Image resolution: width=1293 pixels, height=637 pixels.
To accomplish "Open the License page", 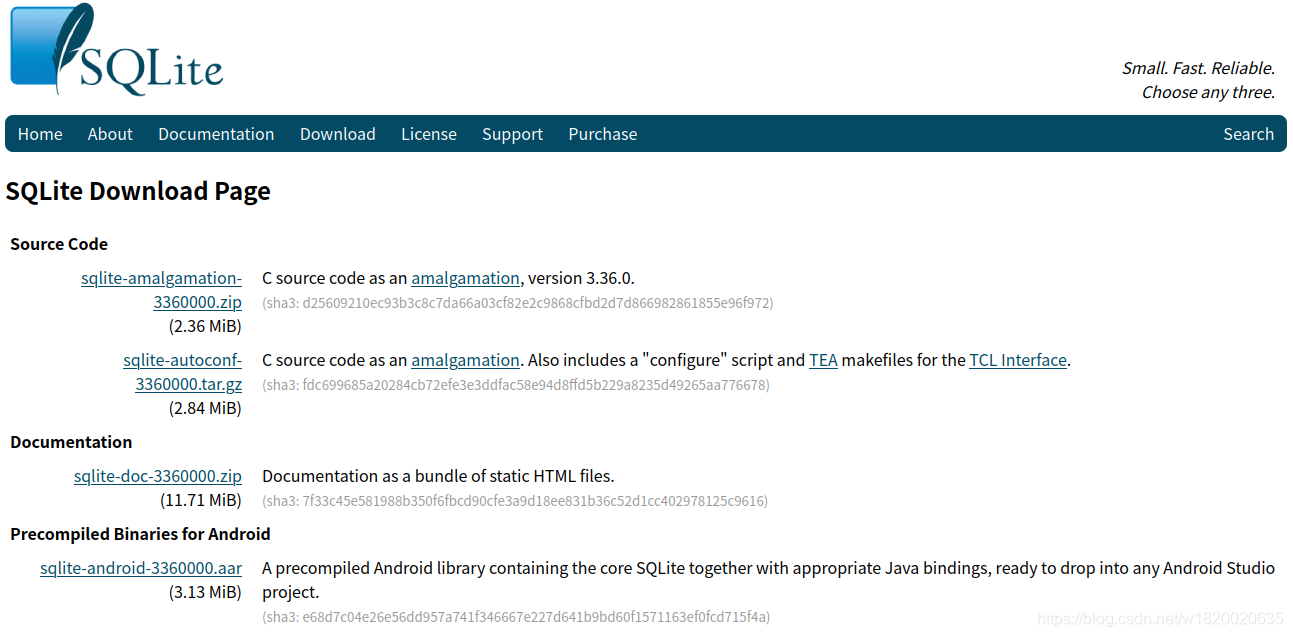I will (x=429, y=134).
